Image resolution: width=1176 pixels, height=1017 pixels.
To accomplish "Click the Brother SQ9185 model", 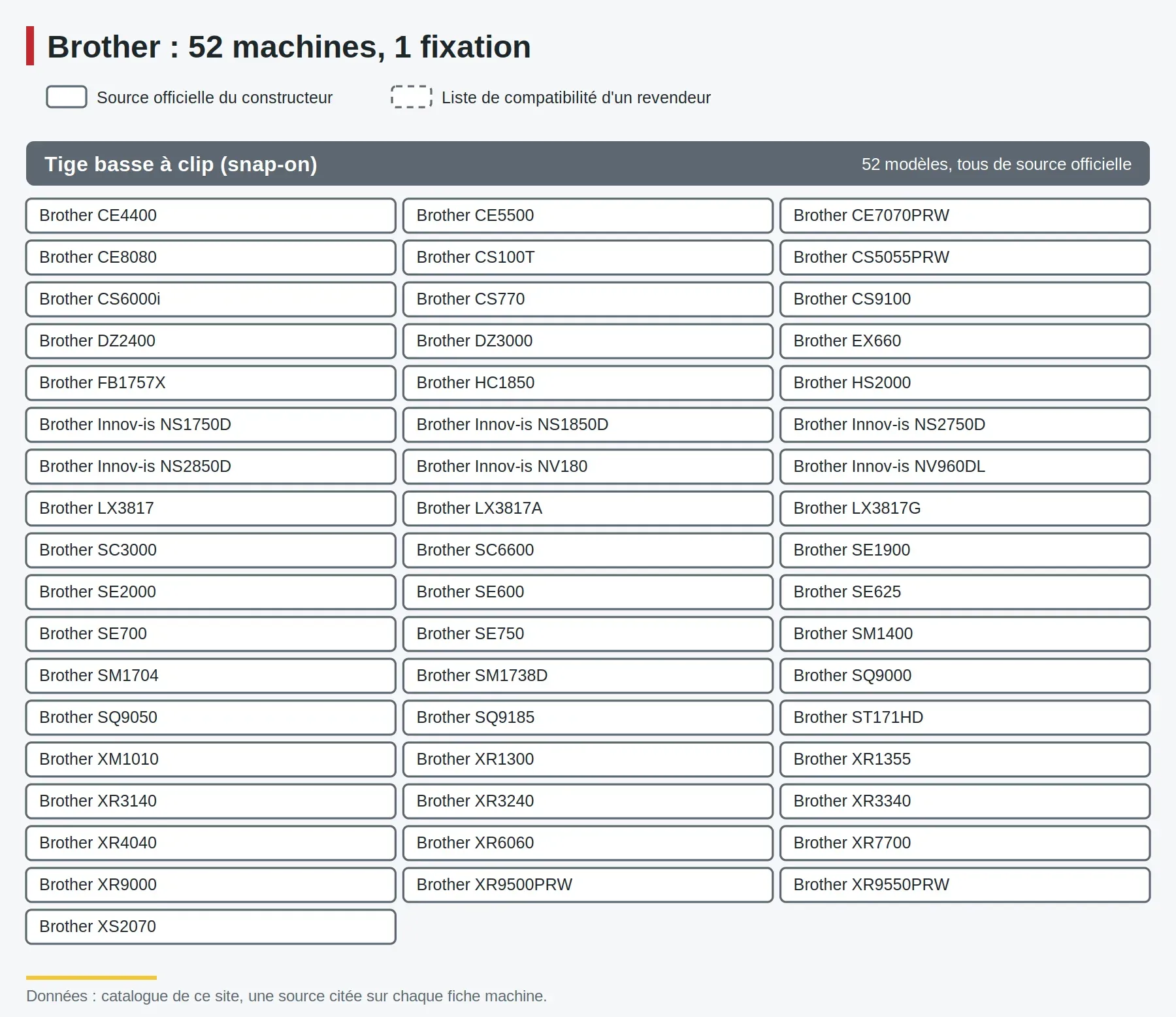I will [587, 718].
